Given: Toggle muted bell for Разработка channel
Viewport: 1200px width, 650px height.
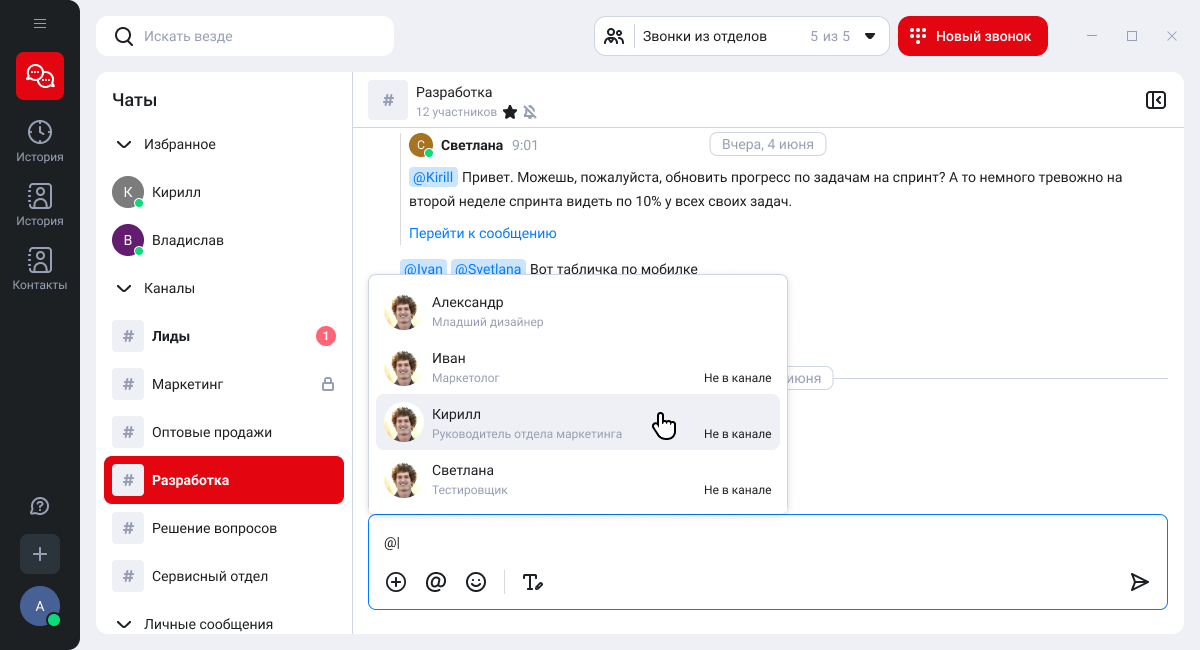Looking at the screenshot, I should (530, 112).
